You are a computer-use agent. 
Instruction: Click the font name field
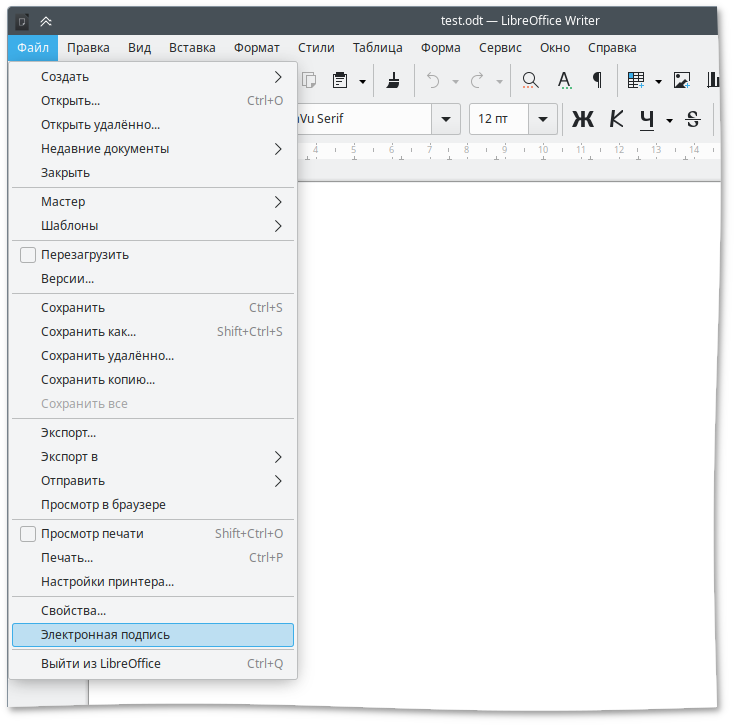(x=364, y=119)
